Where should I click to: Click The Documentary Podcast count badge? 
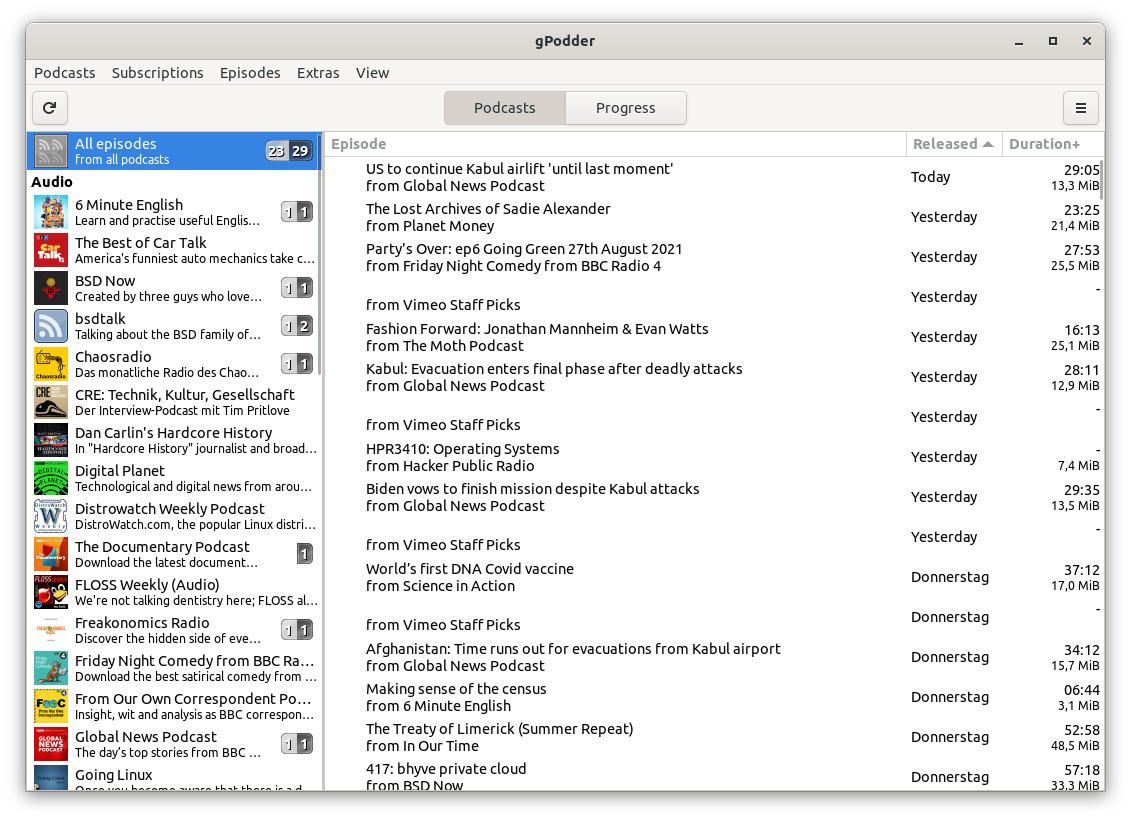pyautogui.click(x=305, y=554)
